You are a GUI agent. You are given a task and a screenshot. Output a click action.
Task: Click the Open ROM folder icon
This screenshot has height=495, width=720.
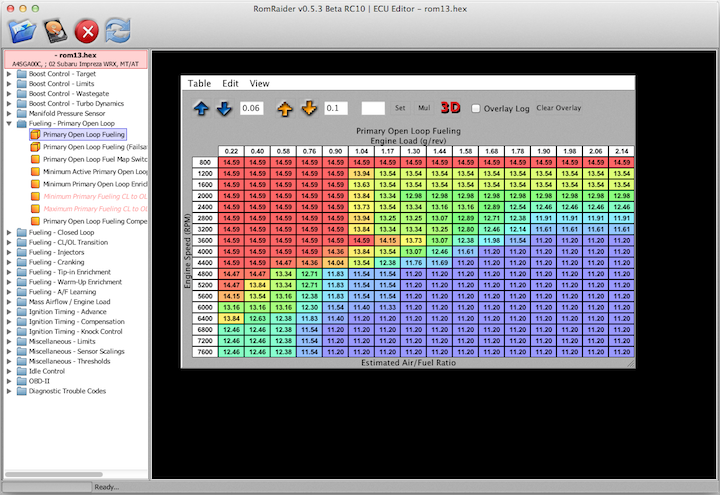pos(21,29)
